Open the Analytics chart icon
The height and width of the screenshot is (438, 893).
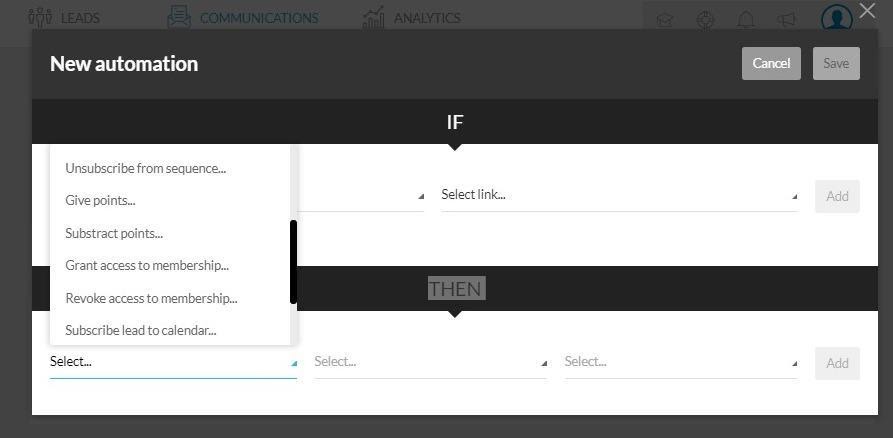pyautogui.click(x=374, y=17)
